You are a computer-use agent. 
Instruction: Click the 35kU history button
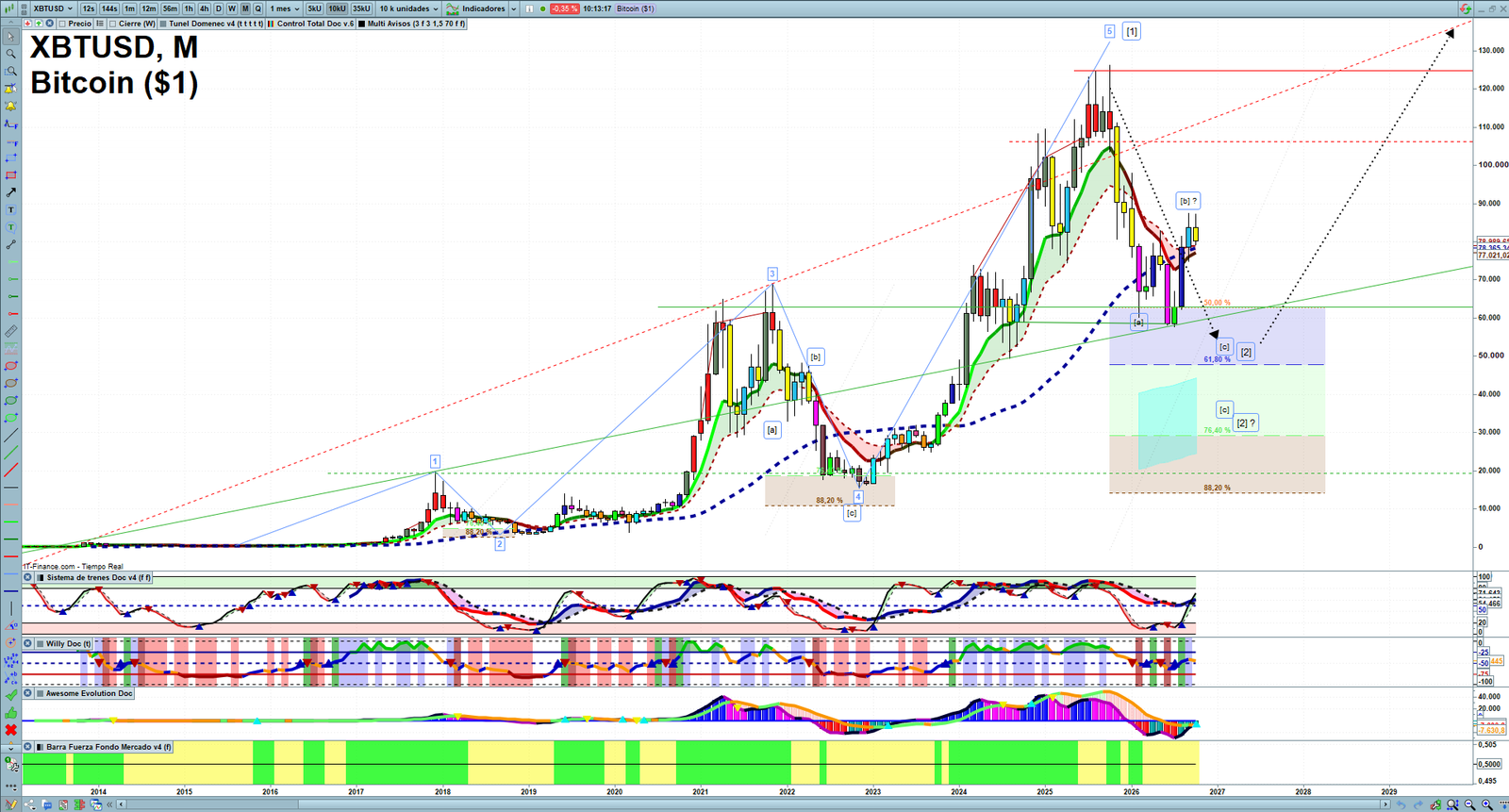coord(361,8)
